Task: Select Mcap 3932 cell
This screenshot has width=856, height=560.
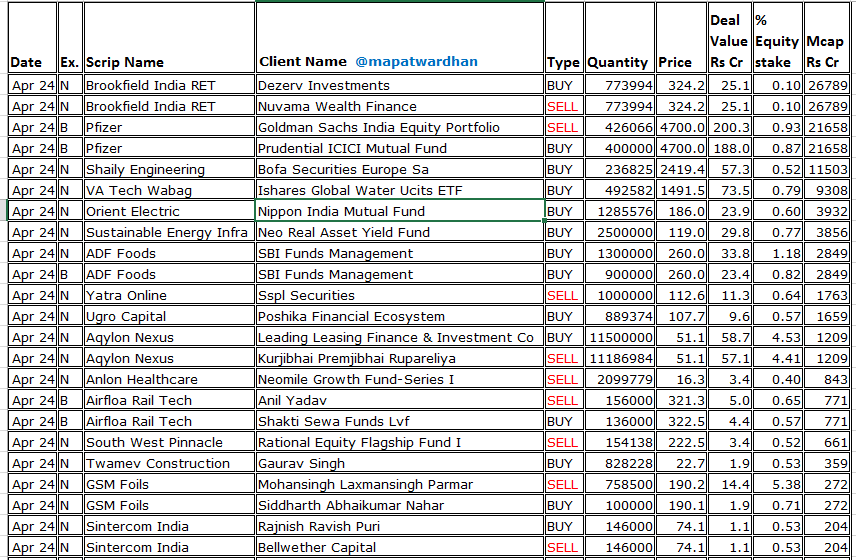Action: click(827, 211)
